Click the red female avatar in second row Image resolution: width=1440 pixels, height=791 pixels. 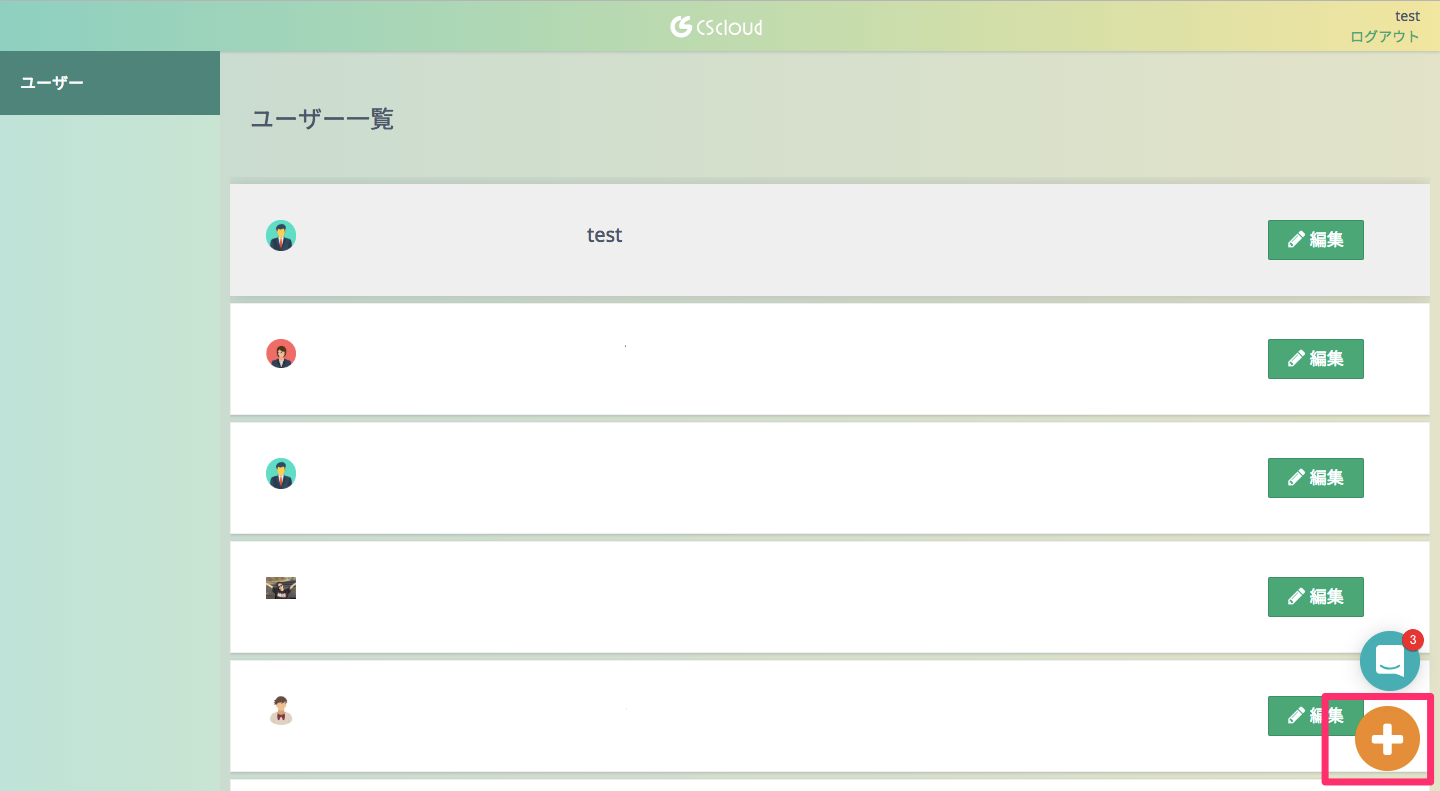(281, 354)
